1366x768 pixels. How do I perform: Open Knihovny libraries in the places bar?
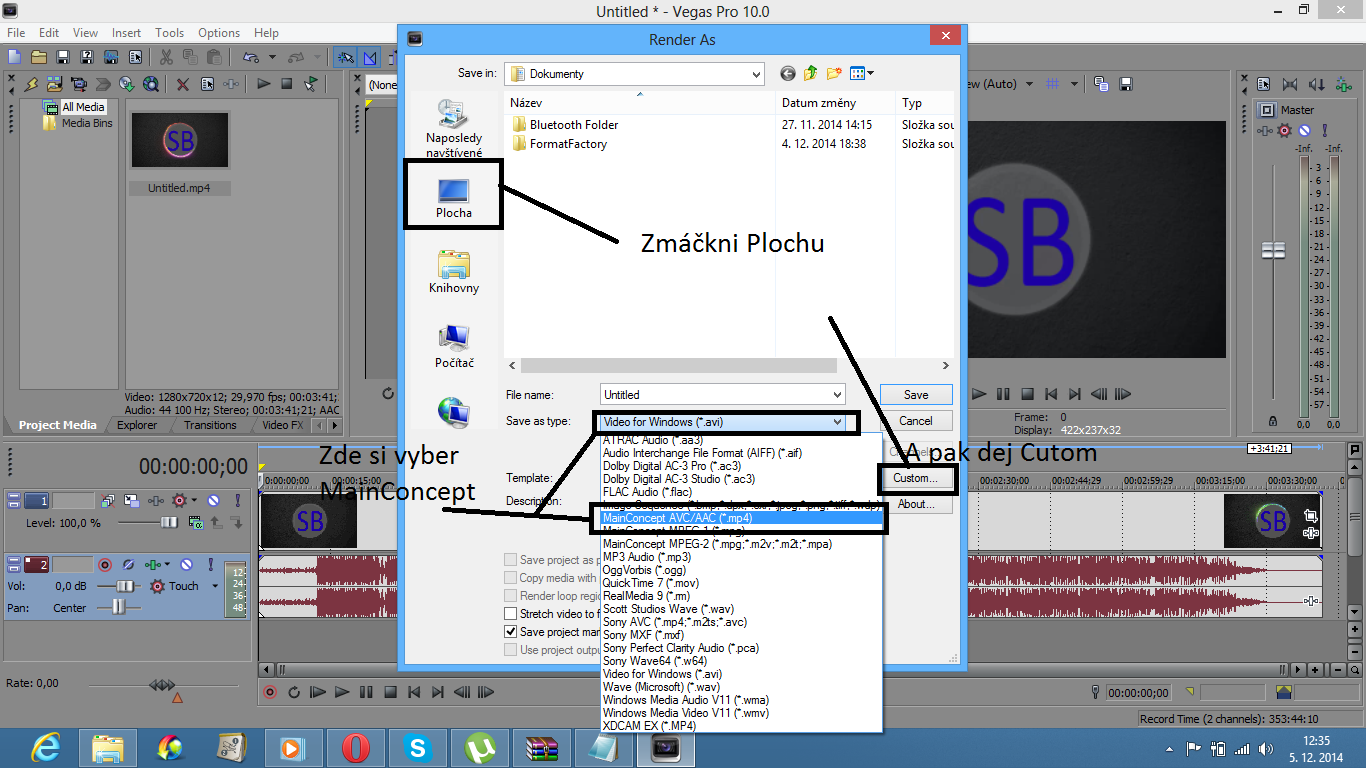[x=453, y=272]
